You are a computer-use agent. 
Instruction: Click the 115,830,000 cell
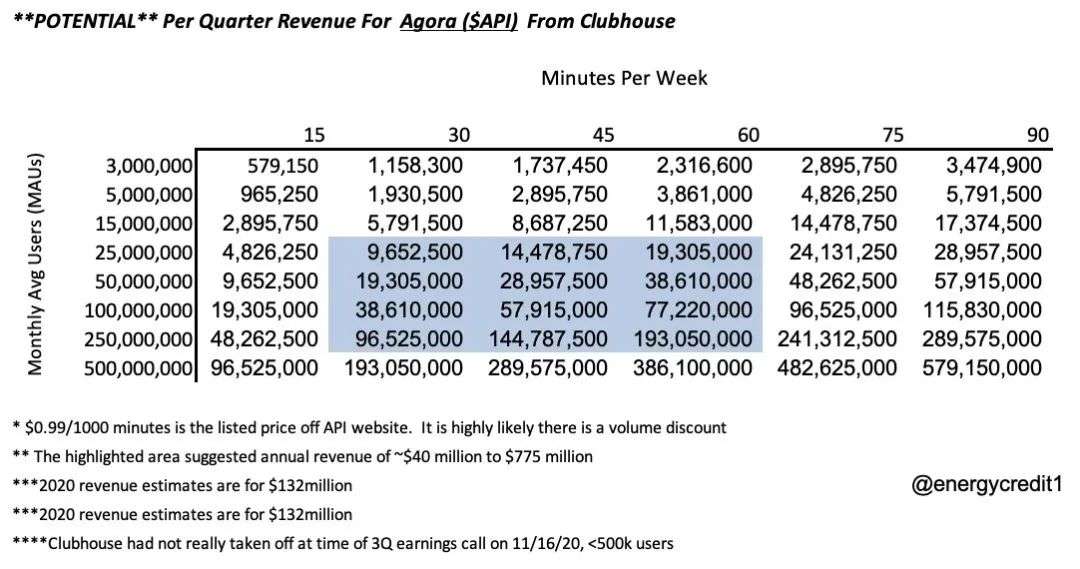click(982, 311)
